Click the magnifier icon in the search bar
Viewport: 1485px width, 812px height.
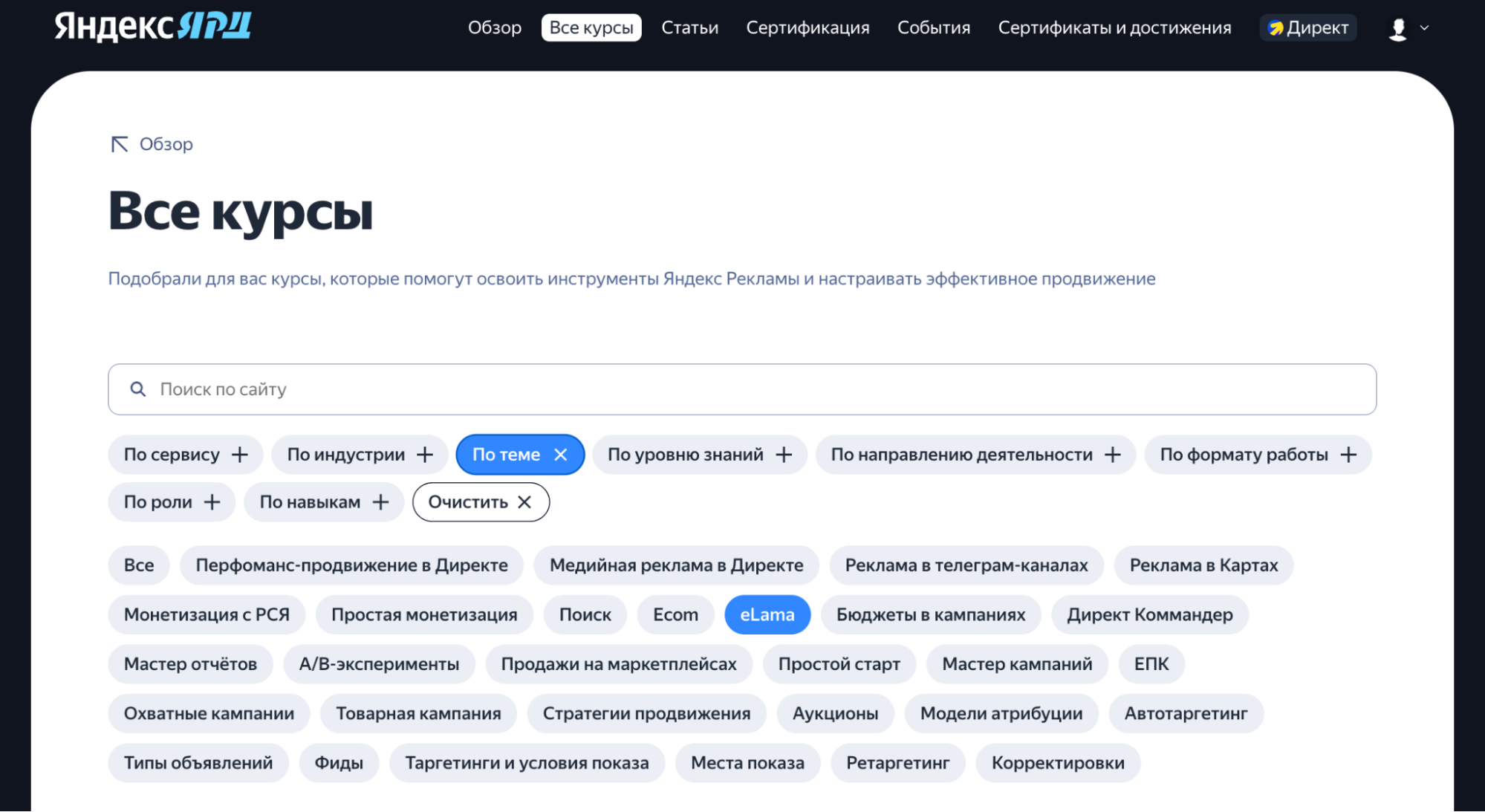(x=138, y=389)
